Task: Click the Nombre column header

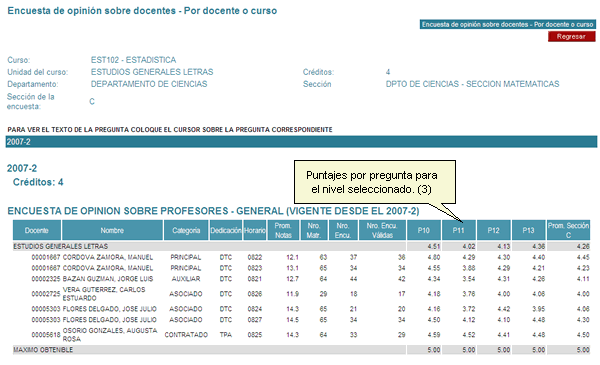Action: click(112, 230)
